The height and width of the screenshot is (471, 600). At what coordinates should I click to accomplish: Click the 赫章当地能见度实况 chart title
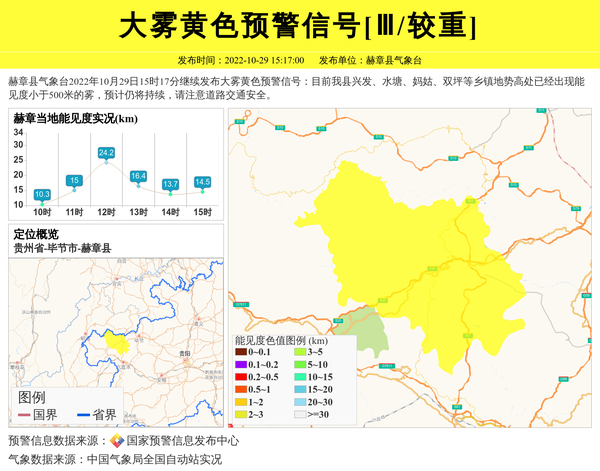coord(76,119)
